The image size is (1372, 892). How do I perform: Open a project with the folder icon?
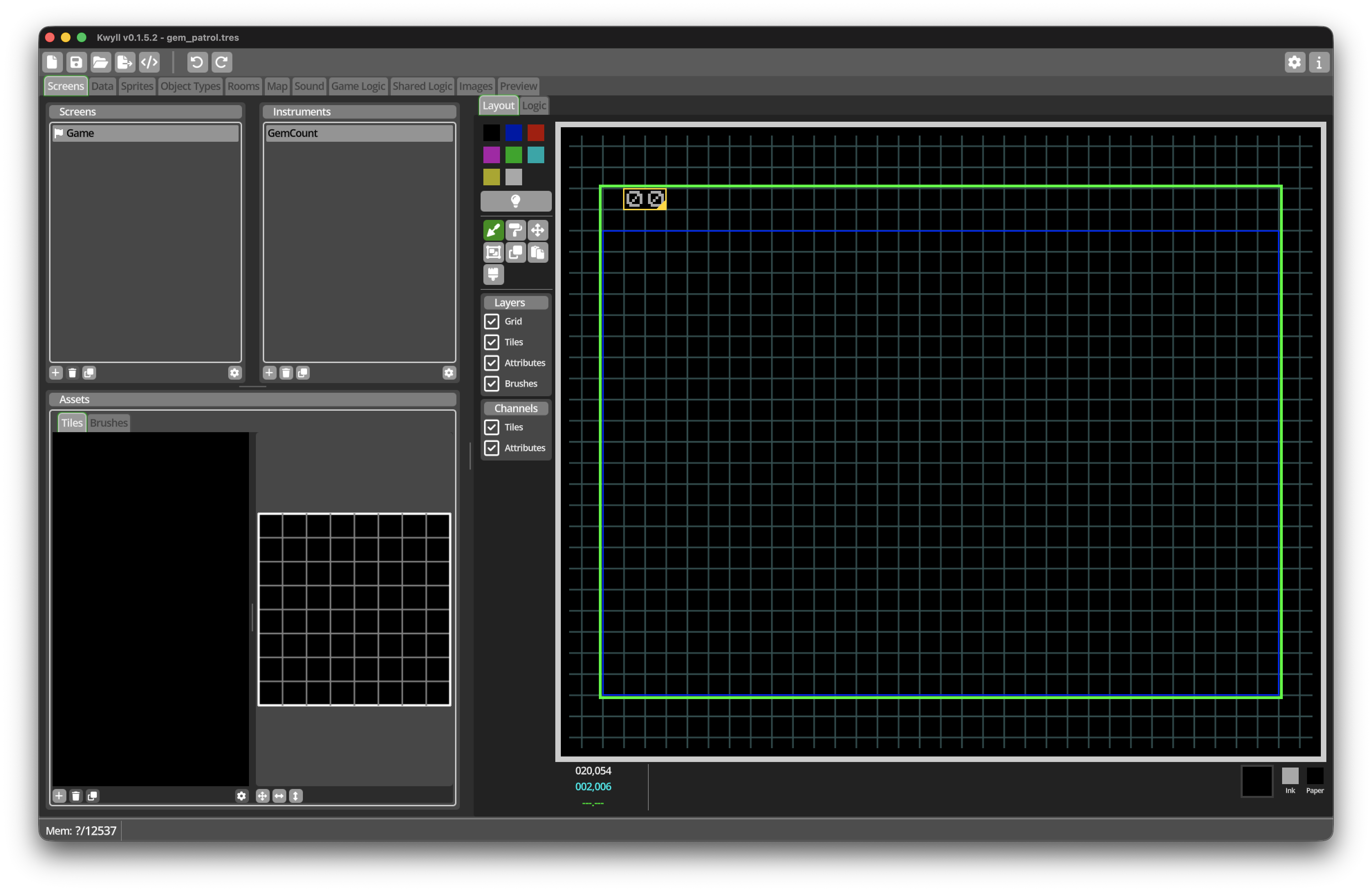point(100,62)
